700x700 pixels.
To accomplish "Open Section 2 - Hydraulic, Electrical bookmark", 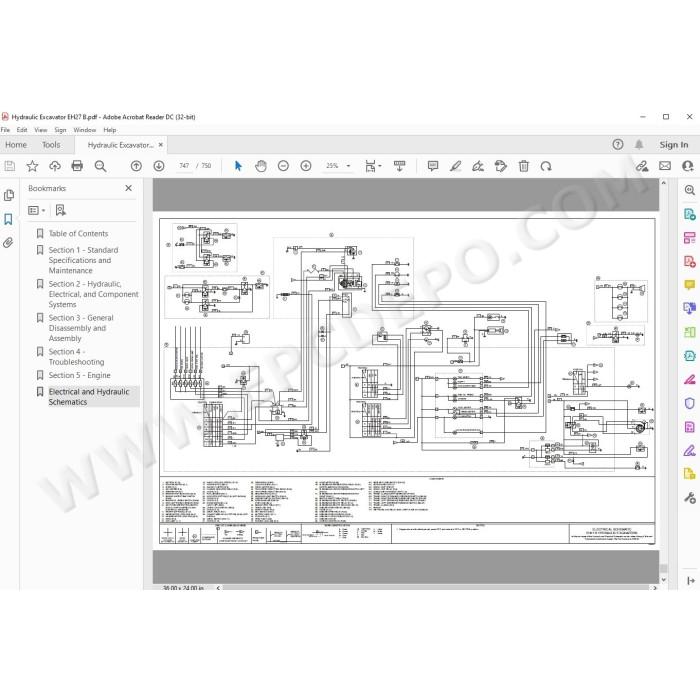I will click(93, 294).
